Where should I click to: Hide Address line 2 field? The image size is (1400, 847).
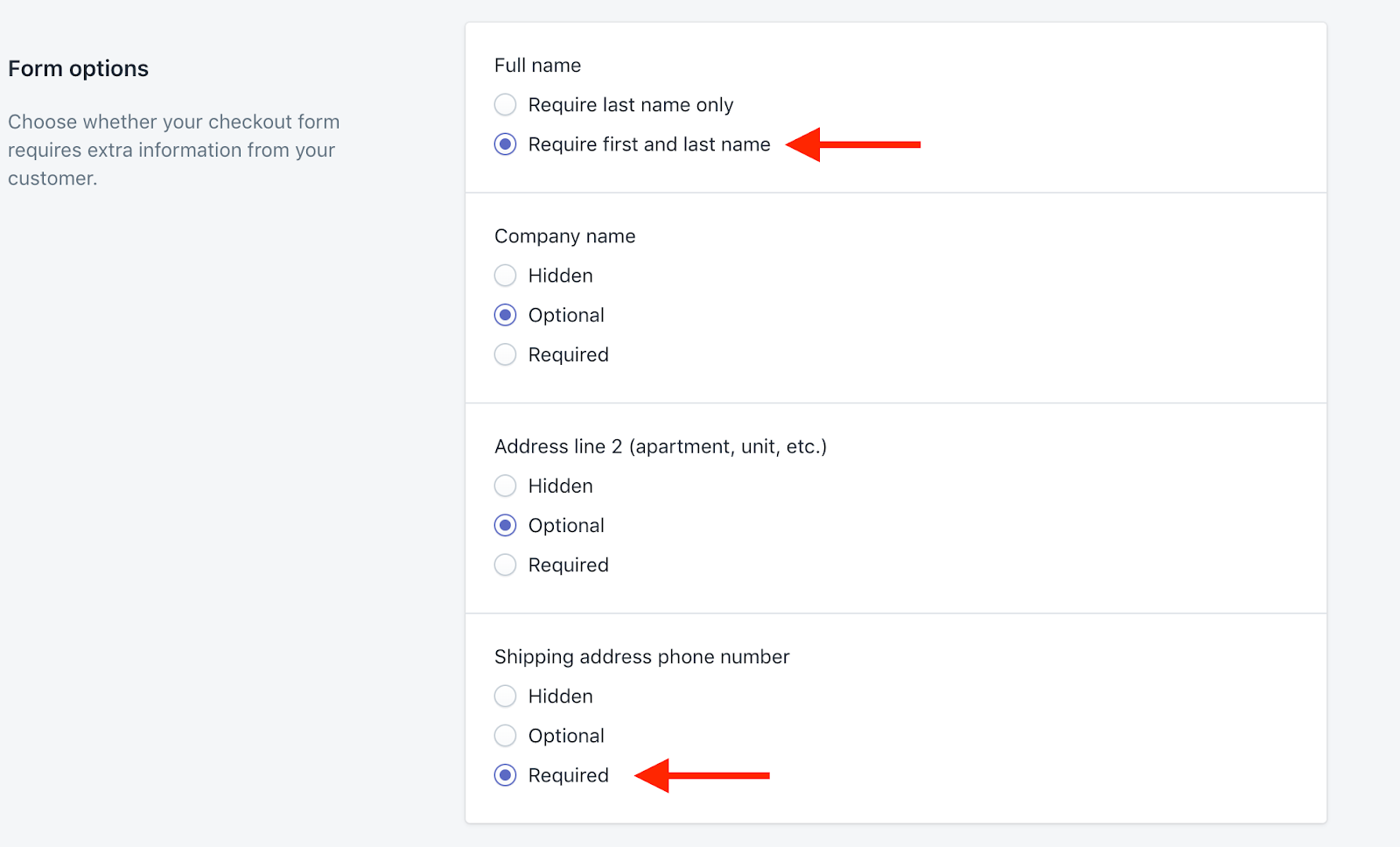pos(505,486)
